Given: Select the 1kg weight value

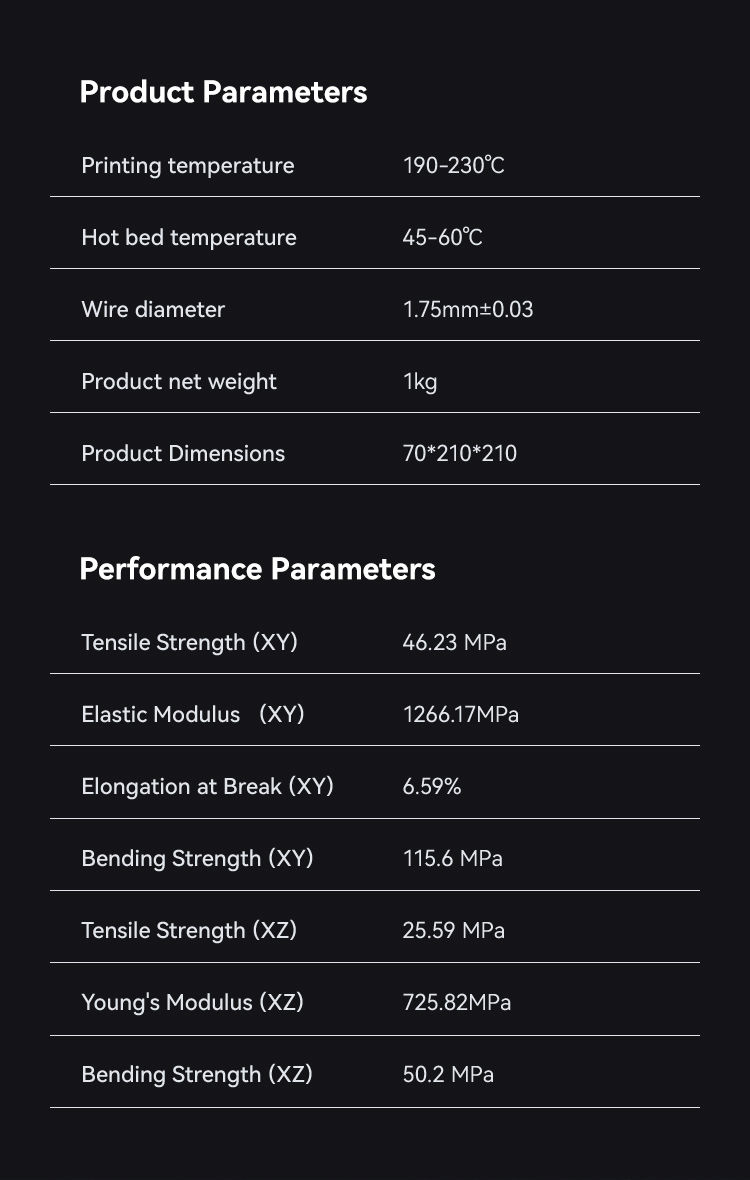Looking at the screenshot, I should click(x=420, y=382).
